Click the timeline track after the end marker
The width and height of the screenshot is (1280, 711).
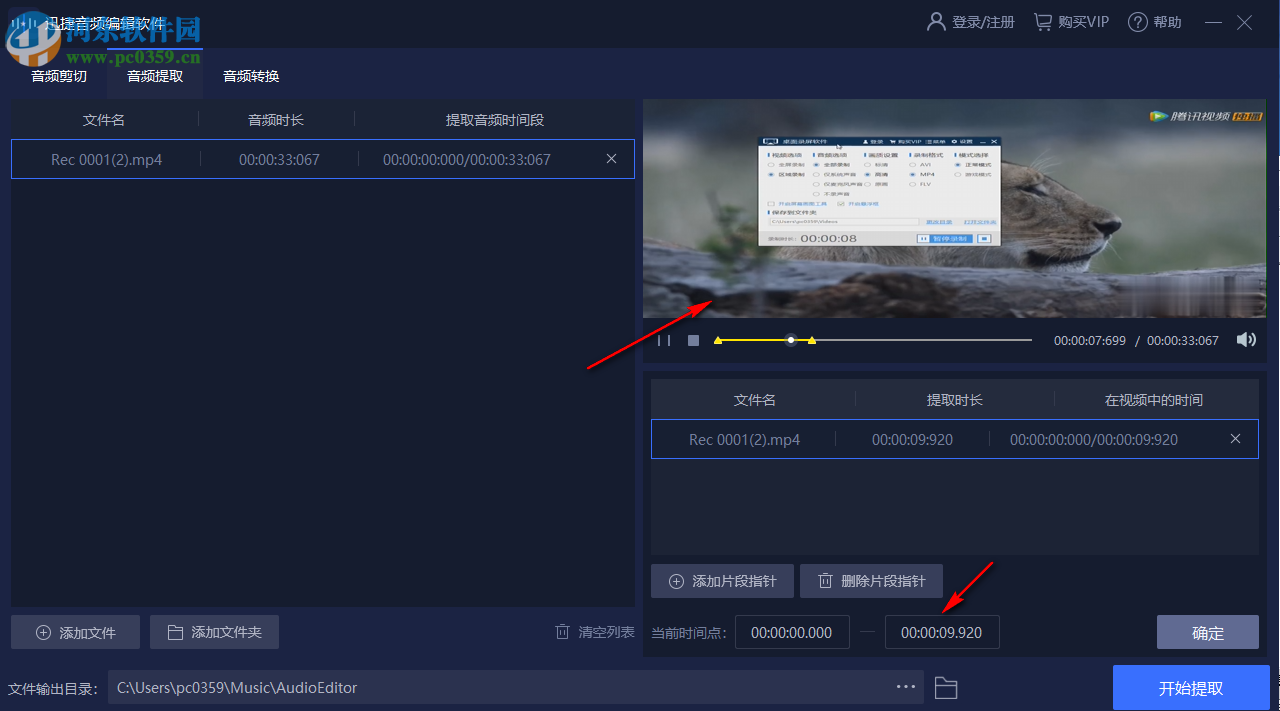pyautogui.click(x=925, y=340)
